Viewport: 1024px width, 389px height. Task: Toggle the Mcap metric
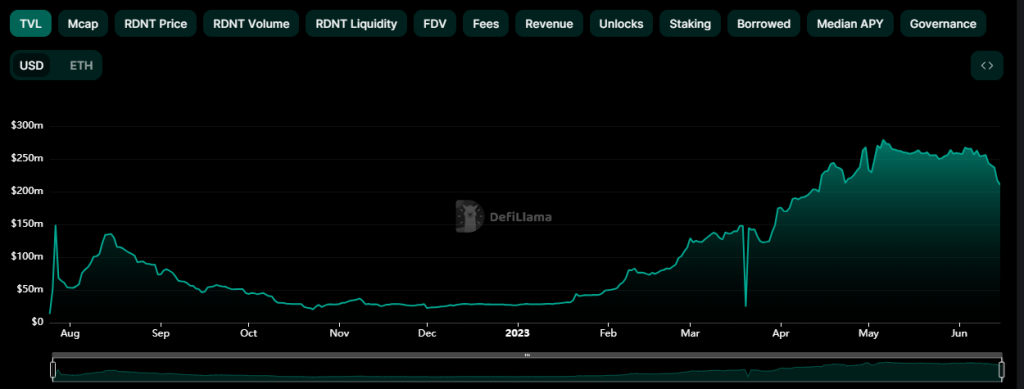[x=83, y=24]
